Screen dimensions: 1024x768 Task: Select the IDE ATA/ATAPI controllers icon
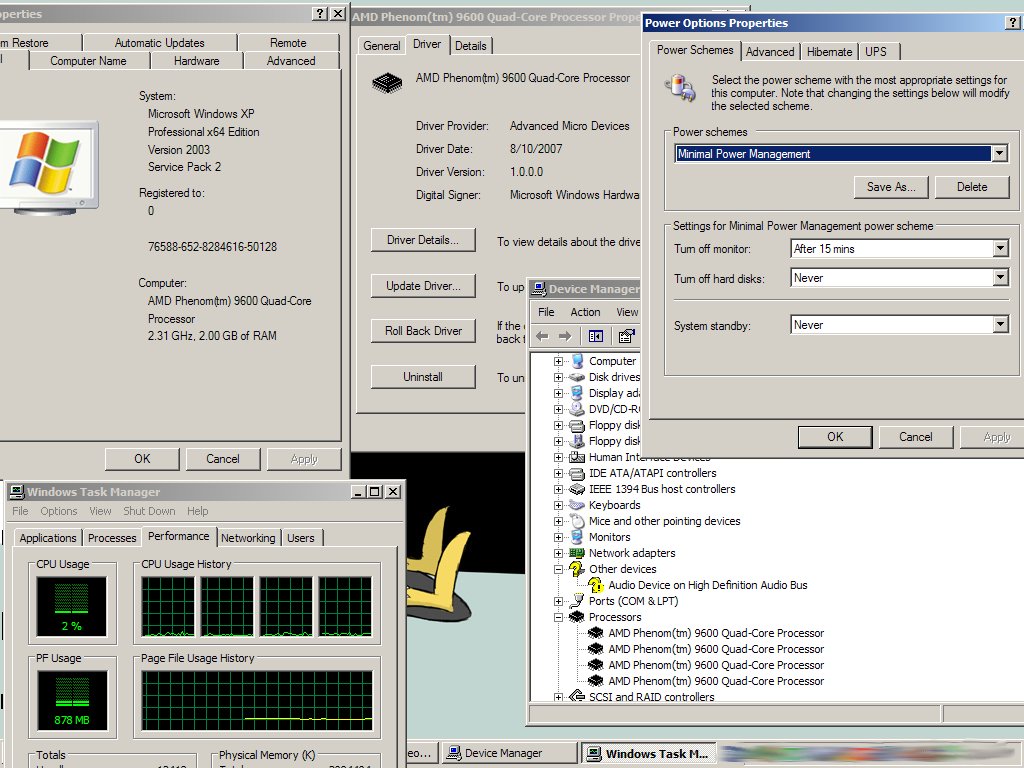(x=577, y=473)
